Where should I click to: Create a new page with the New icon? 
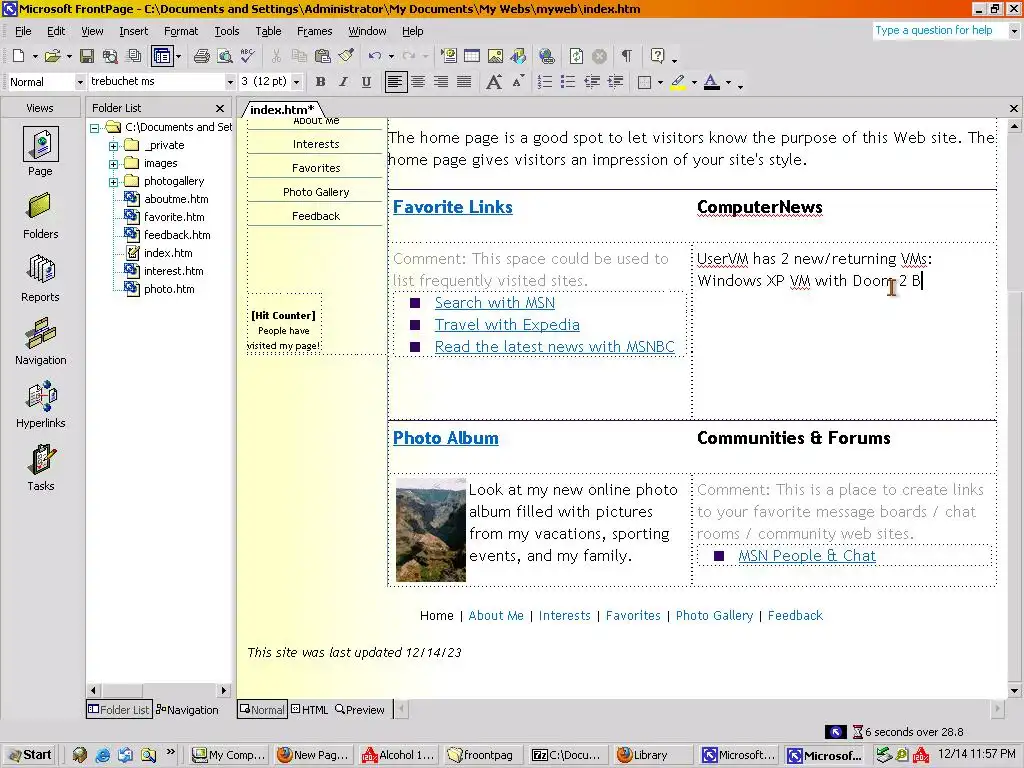pyautogui.click(x=19, y=56)
